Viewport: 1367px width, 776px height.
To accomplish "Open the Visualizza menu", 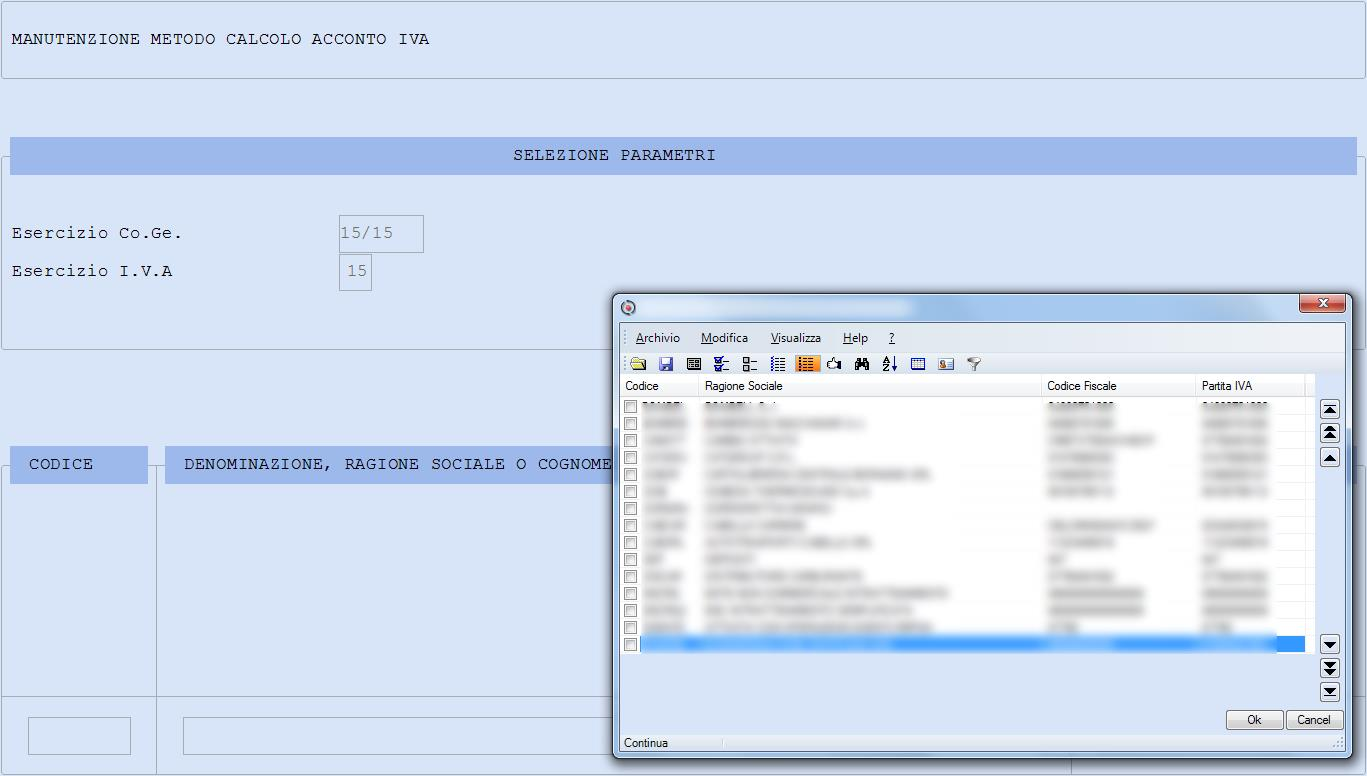I will point(796,338).
